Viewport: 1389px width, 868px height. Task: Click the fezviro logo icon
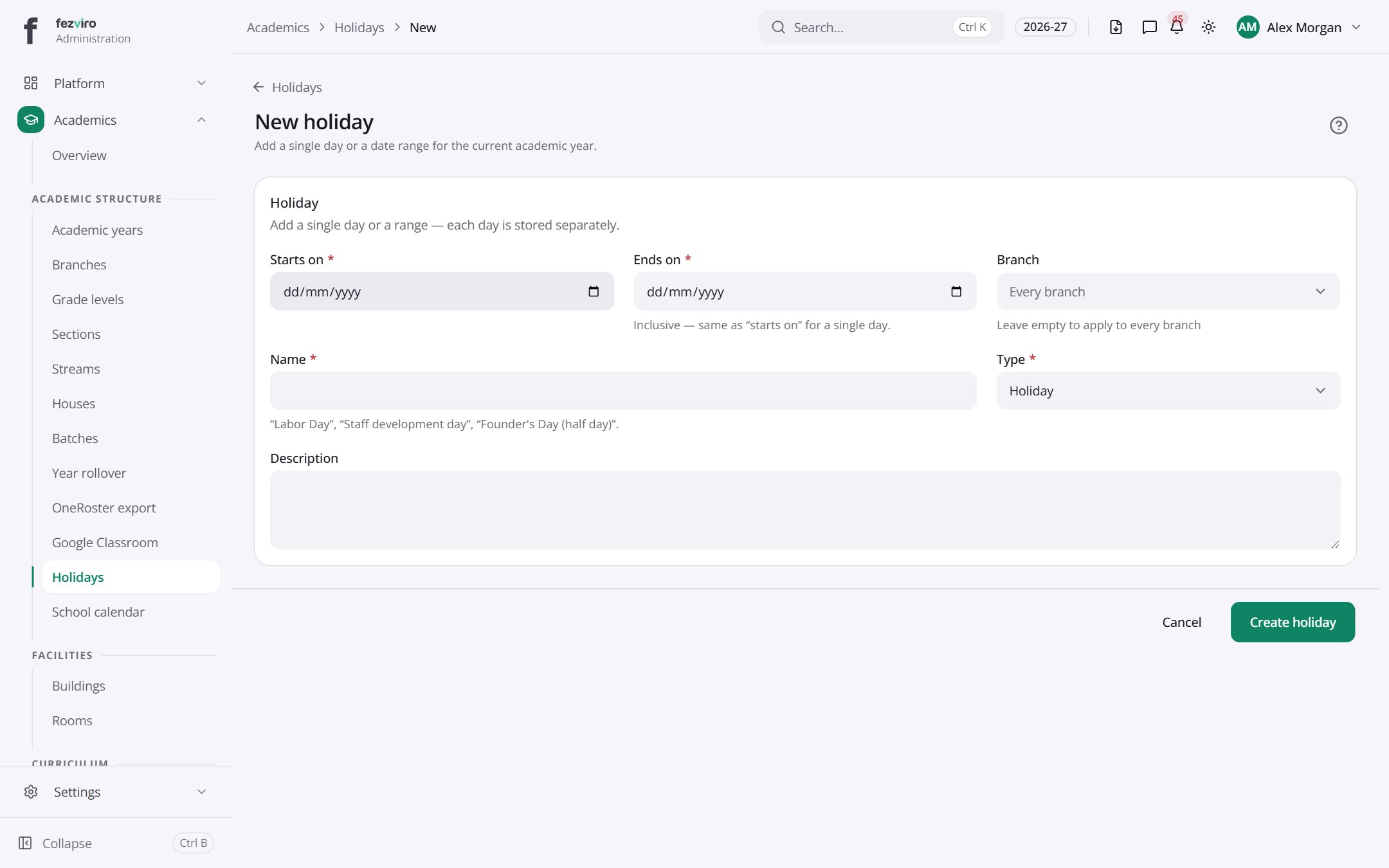coord(31,30)
